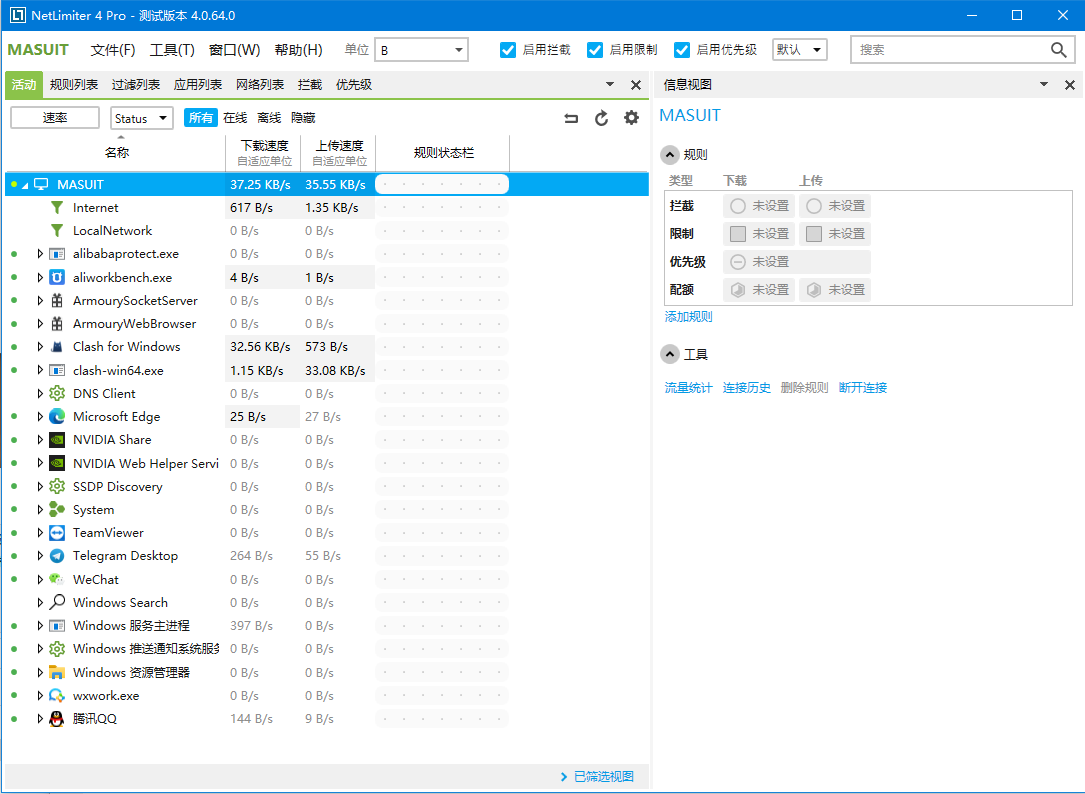Select the 拦截 upload radio button

point(814,206)
